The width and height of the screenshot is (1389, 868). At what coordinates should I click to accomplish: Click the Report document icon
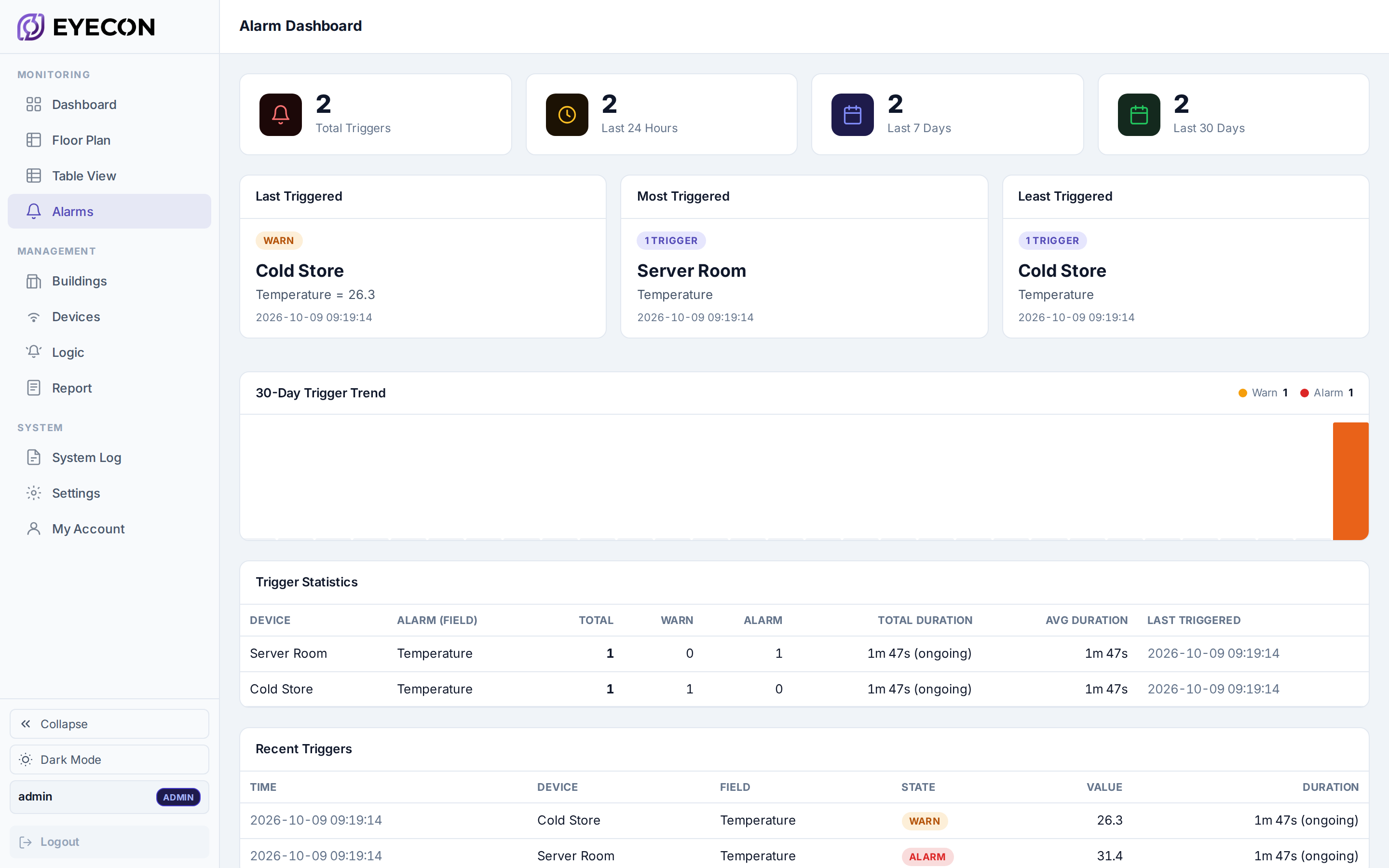[x=34, y=388]
